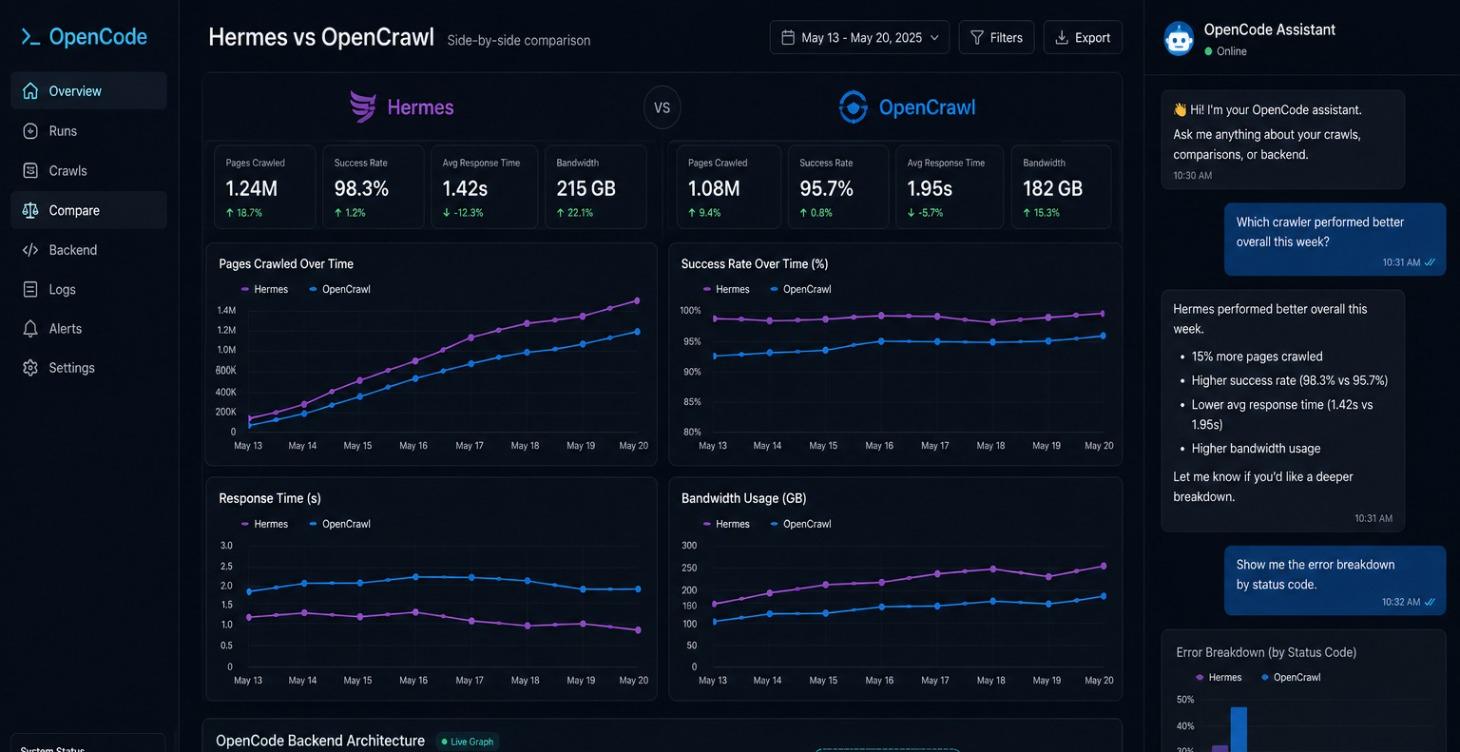Image resolution: width=1460 pixels, height=752 pixels.
Task: Toggle Hermes legend in Bandwidth Usage chart
Action: point(727,524)
